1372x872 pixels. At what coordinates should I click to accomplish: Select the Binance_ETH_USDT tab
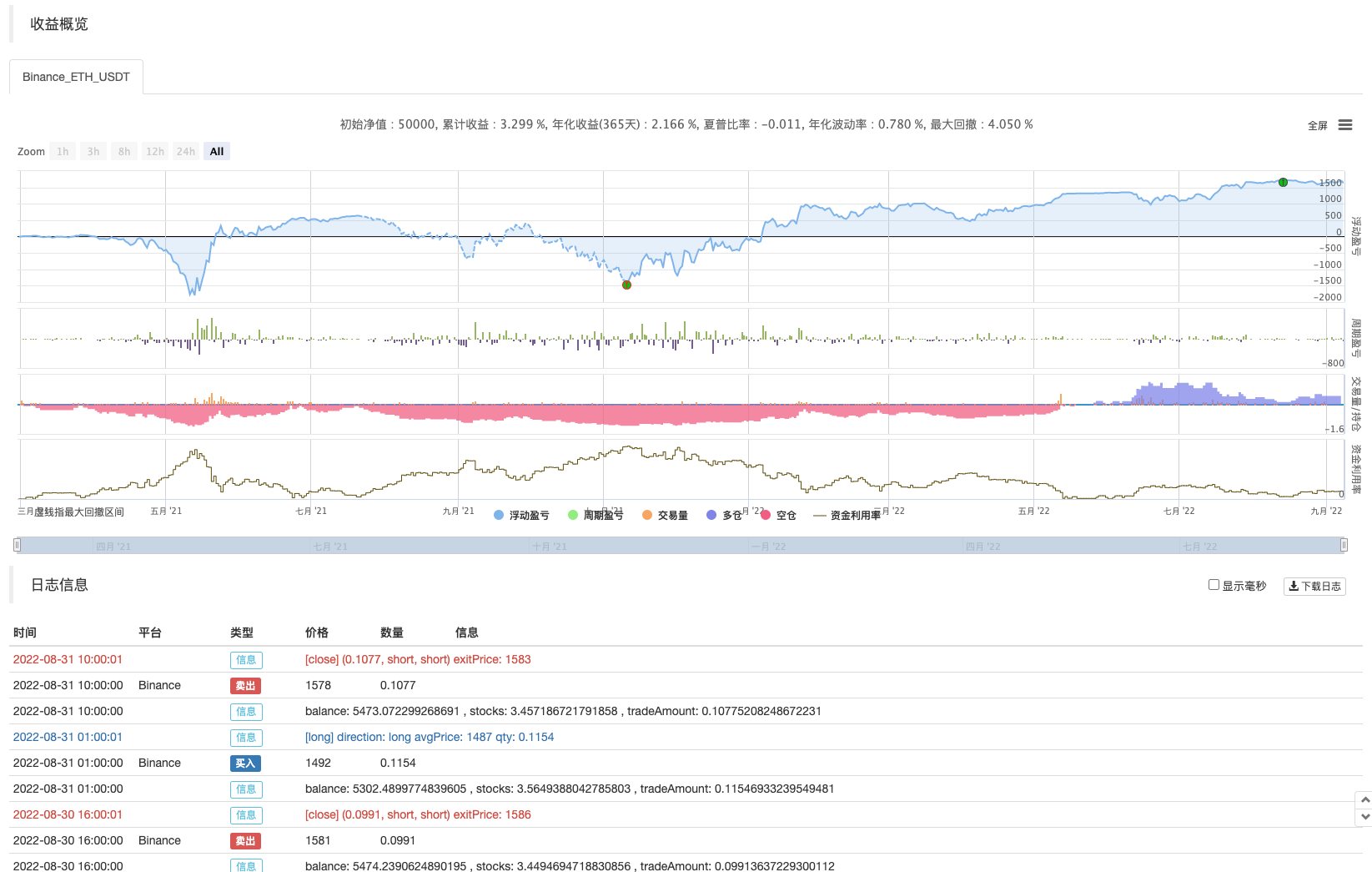76,77
